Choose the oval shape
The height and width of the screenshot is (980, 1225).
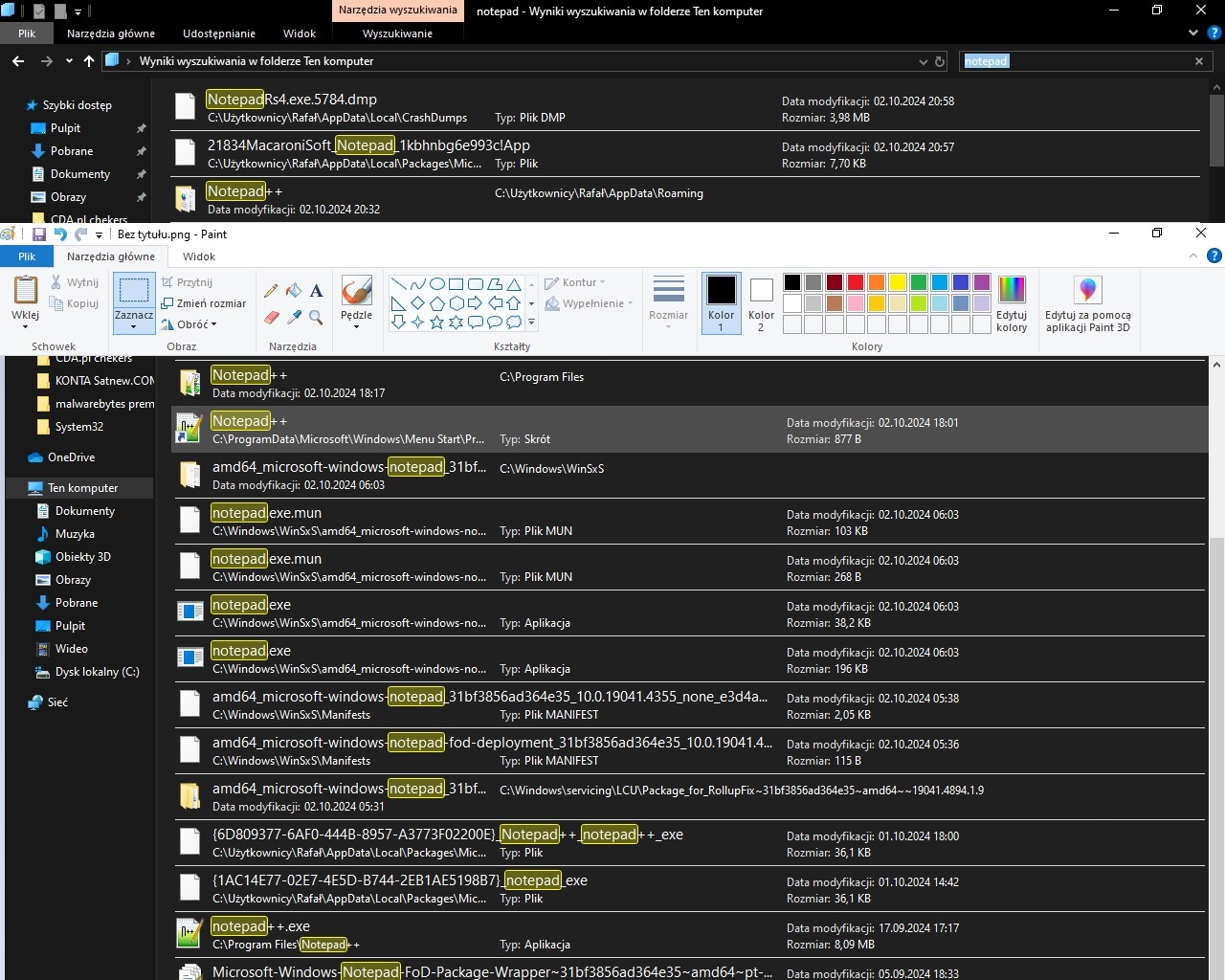click(x=436, y=284)
